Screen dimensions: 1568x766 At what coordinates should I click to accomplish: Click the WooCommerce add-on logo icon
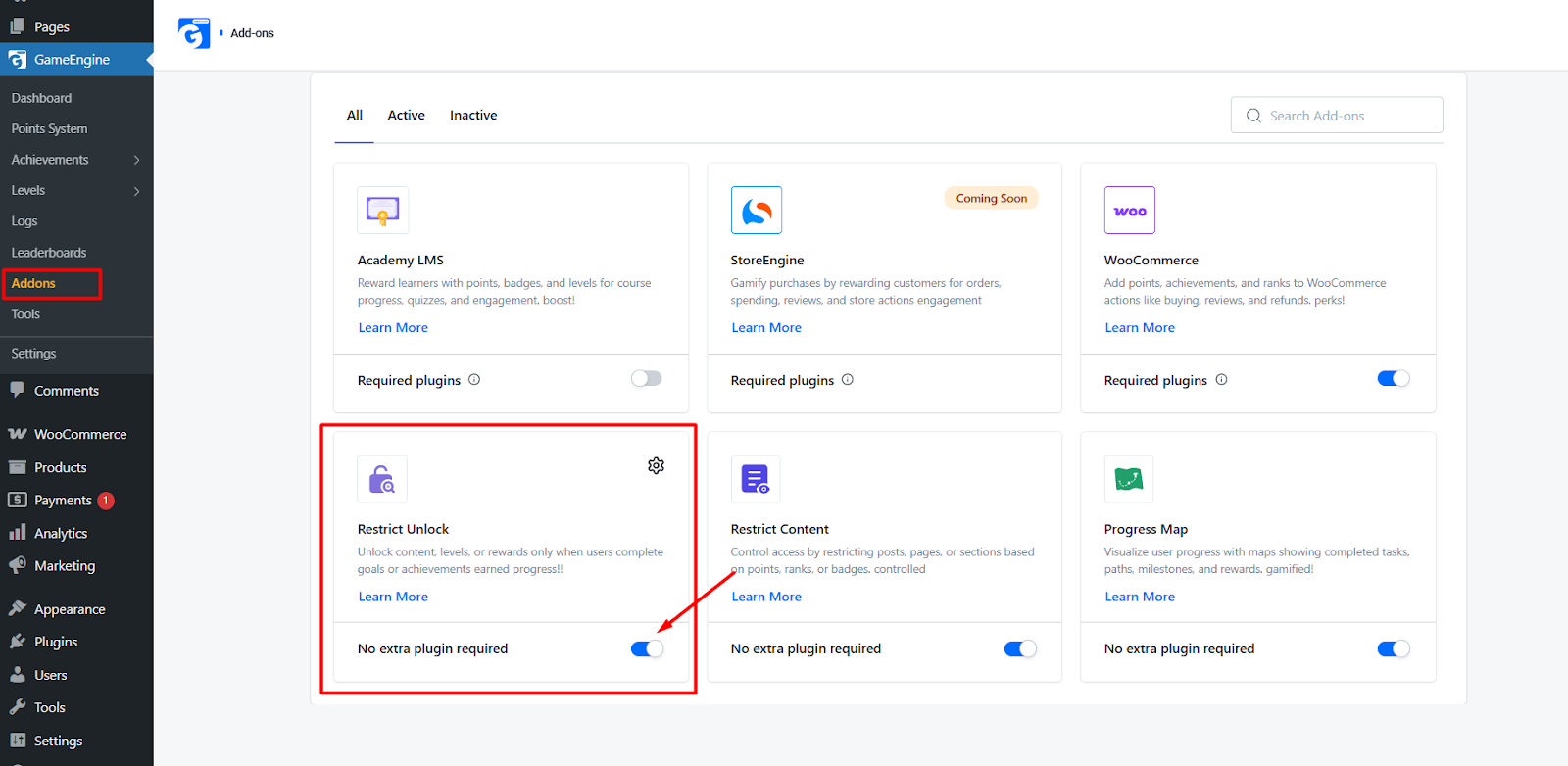pyautogui.click(x=1130, y=210)
